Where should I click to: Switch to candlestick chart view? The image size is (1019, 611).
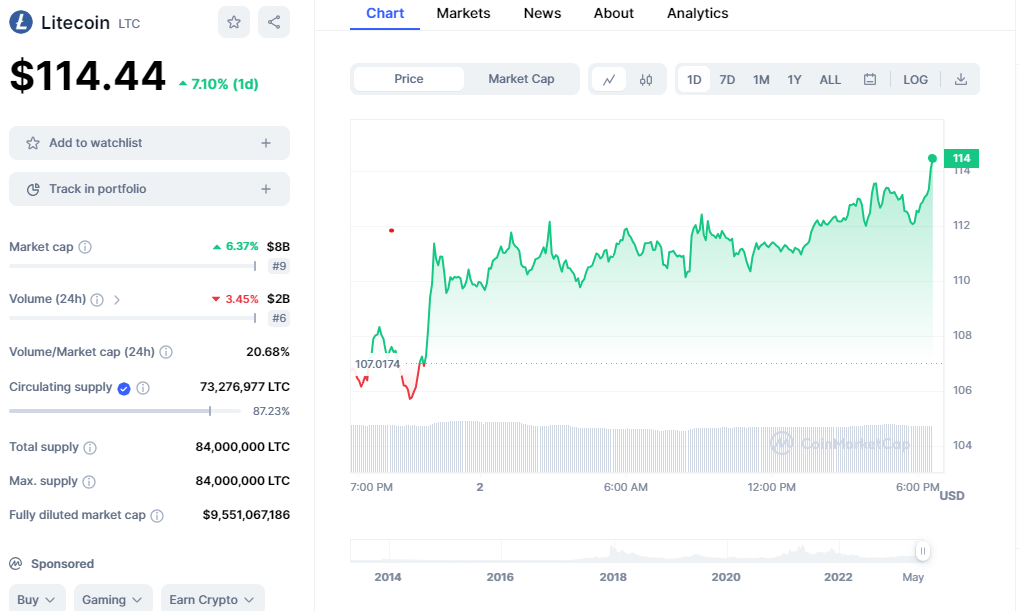[x=646, y=79]
